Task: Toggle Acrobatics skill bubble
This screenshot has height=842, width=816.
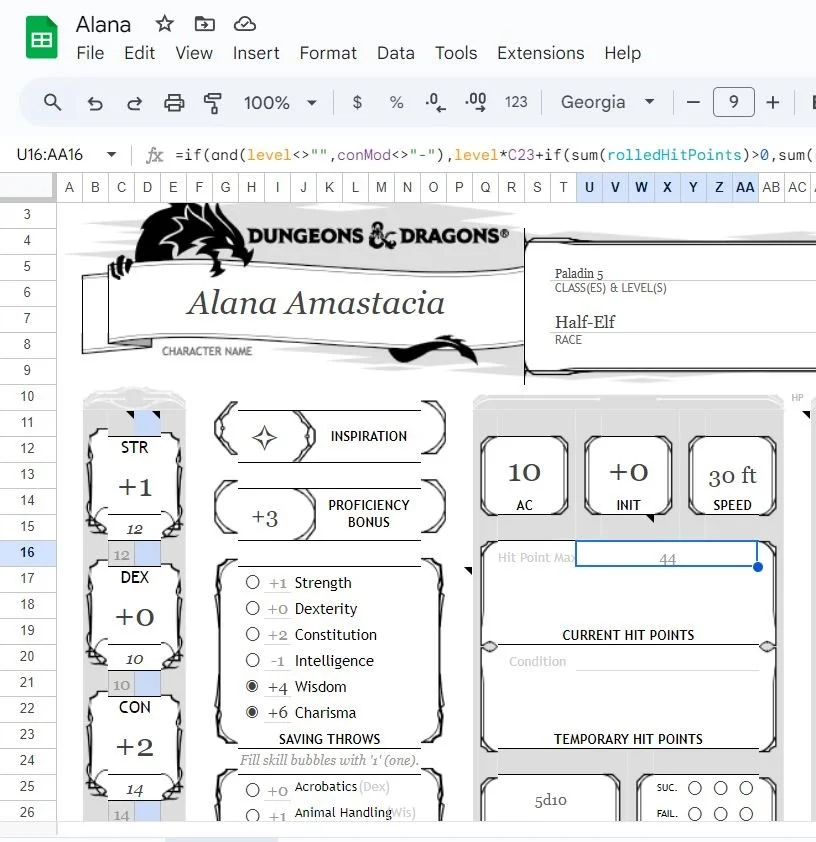Action: click(x=252, y=790)
